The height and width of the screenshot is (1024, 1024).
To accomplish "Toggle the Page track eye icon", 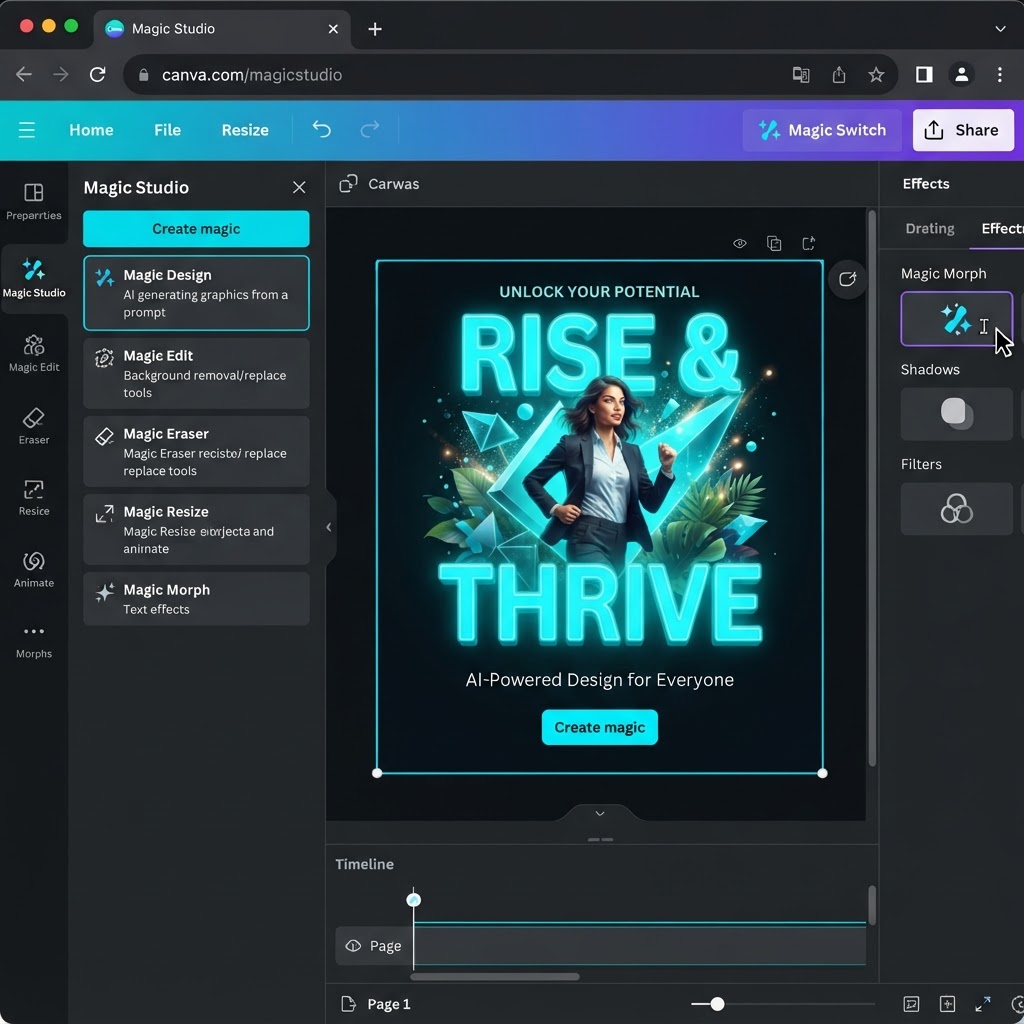I will coord(353,946).
